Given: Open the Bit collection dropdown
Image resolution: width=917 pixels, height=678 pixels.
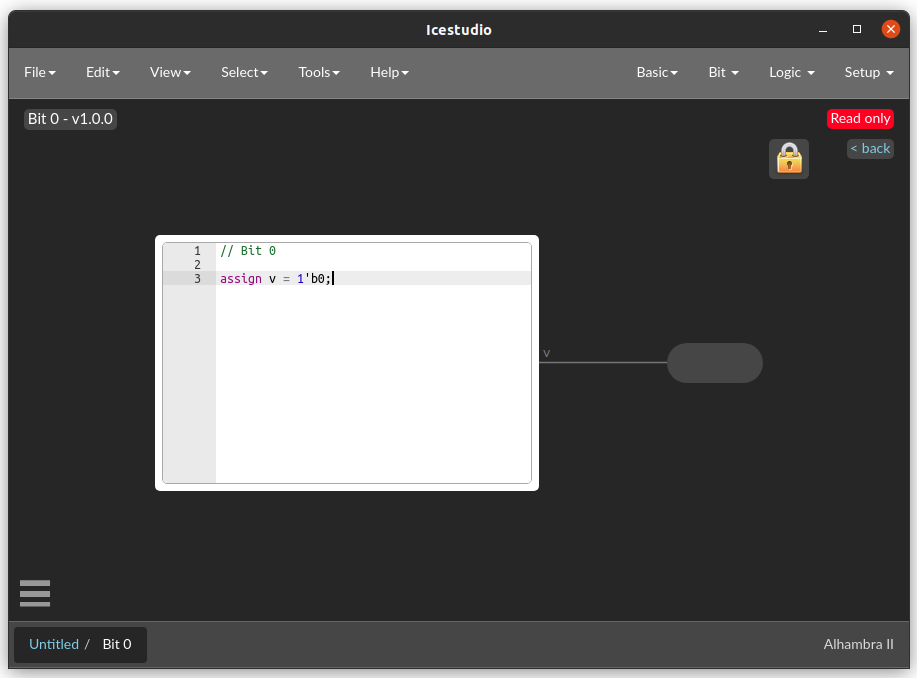Looking at the screenshot, I should [722, 72].
